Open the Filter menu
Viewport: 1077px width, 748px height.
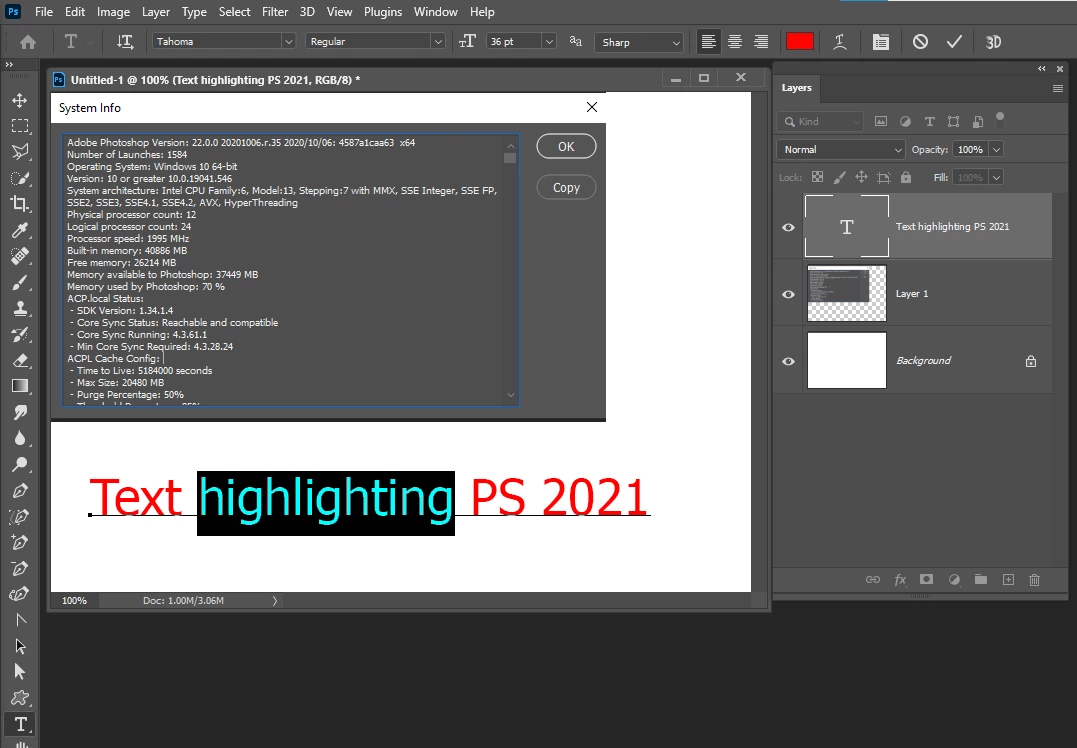pyautogui.click(x=275, y=12)
